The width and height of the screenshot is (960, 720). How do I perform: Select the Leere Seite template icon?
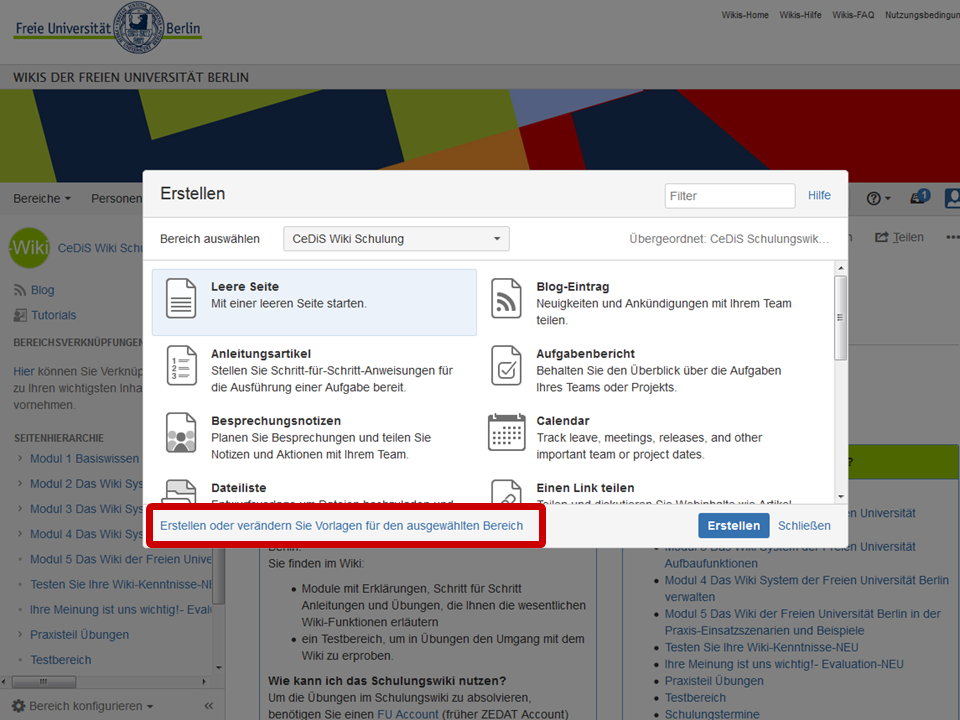[181, 298]
